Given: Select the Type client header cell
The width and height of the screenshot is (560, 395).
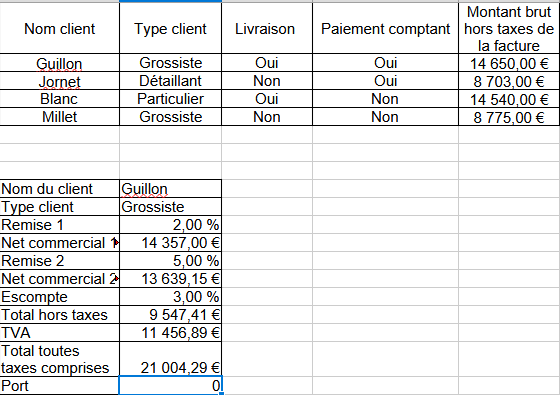Looking at the screenshot, I should click(170, 29).
